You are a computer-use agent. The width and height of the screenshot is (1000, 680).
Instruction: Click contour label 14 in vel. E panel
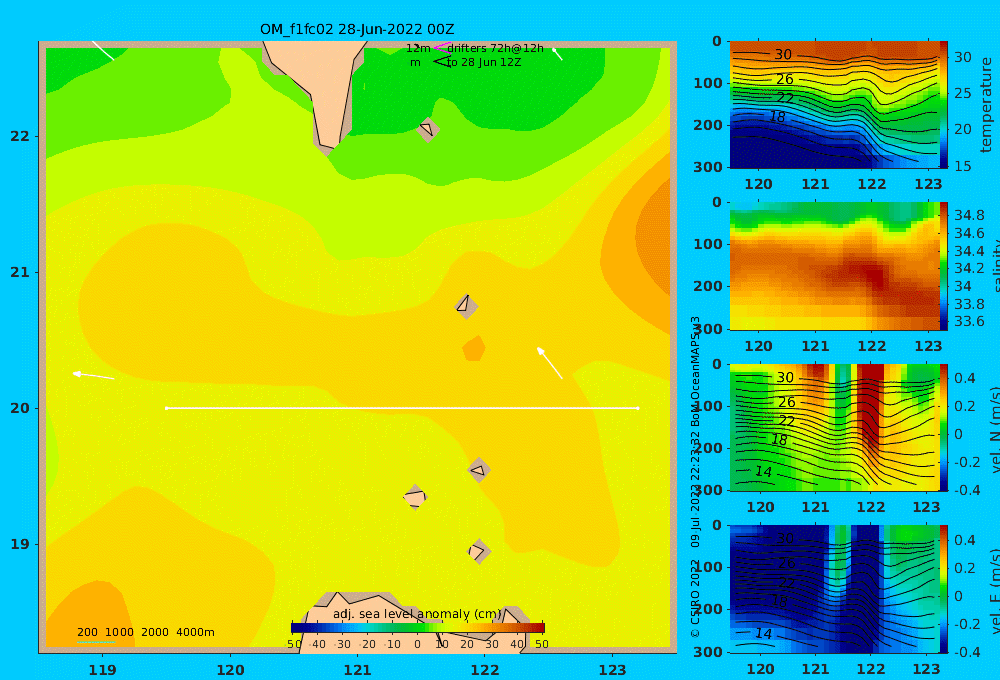(x=763, y=633)
